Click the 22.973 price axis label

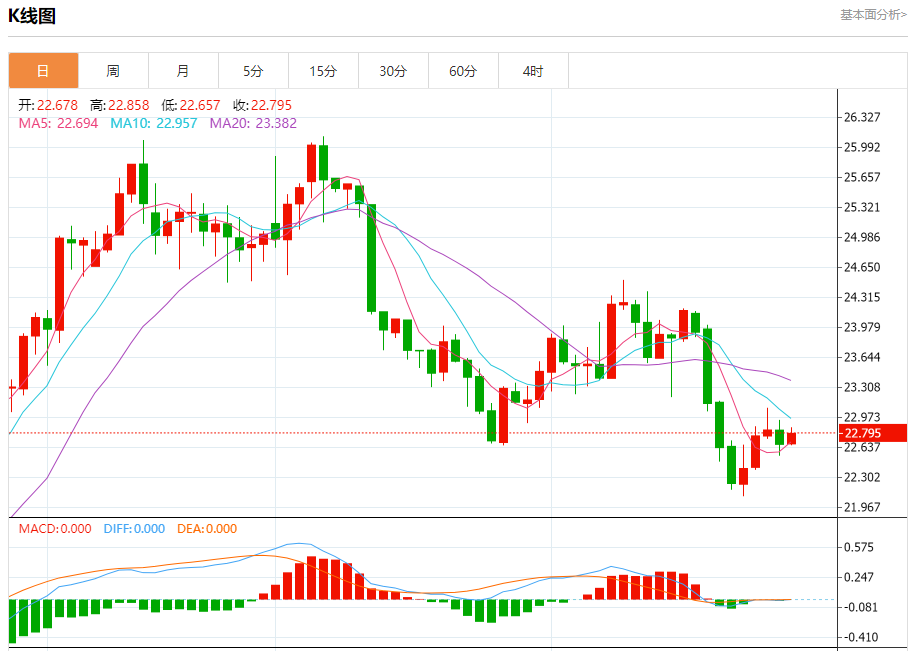(862, 417)
